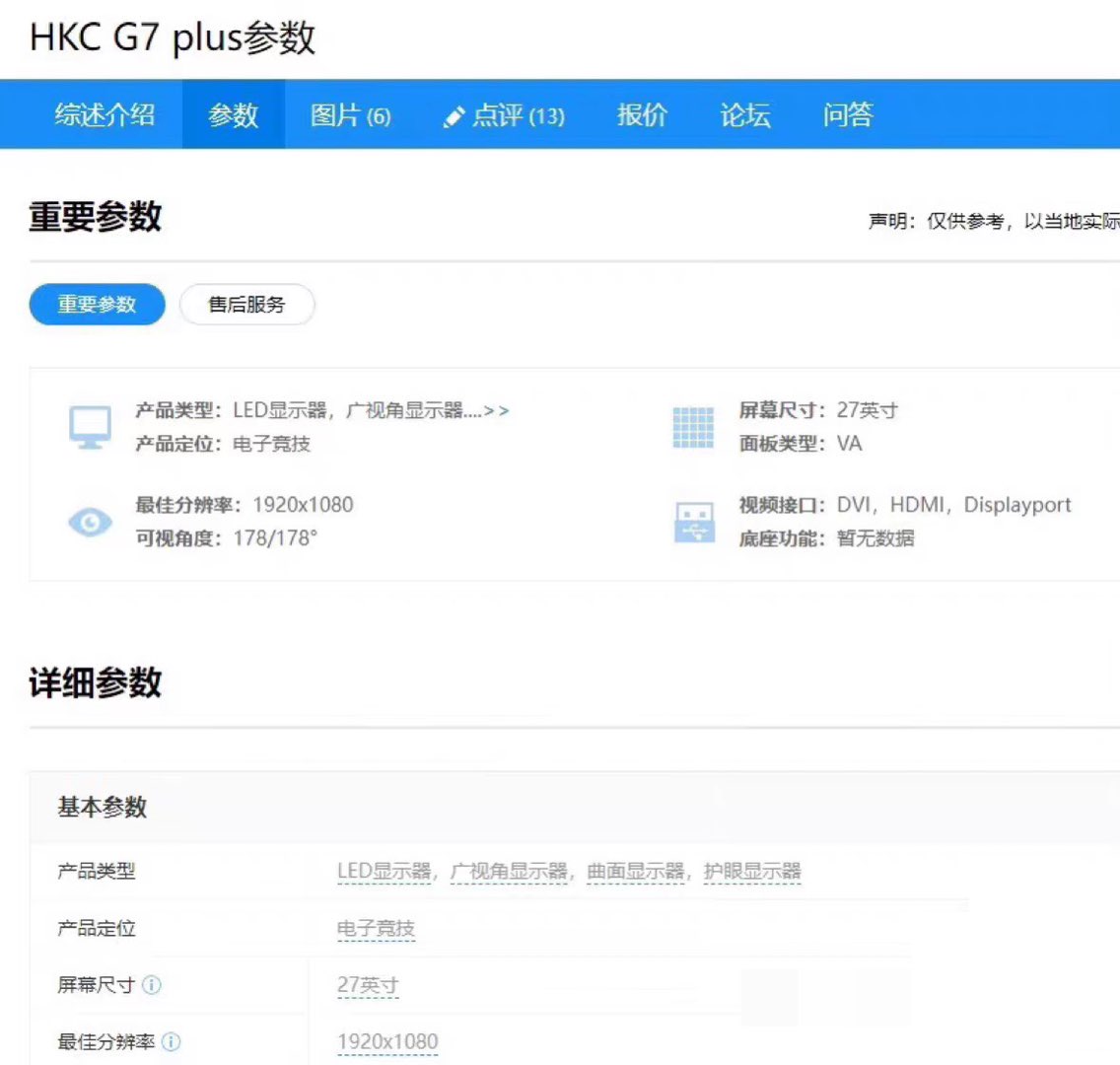Select the 重要参数 pill button
The image size is (1120, 1065).
[98, 305]
